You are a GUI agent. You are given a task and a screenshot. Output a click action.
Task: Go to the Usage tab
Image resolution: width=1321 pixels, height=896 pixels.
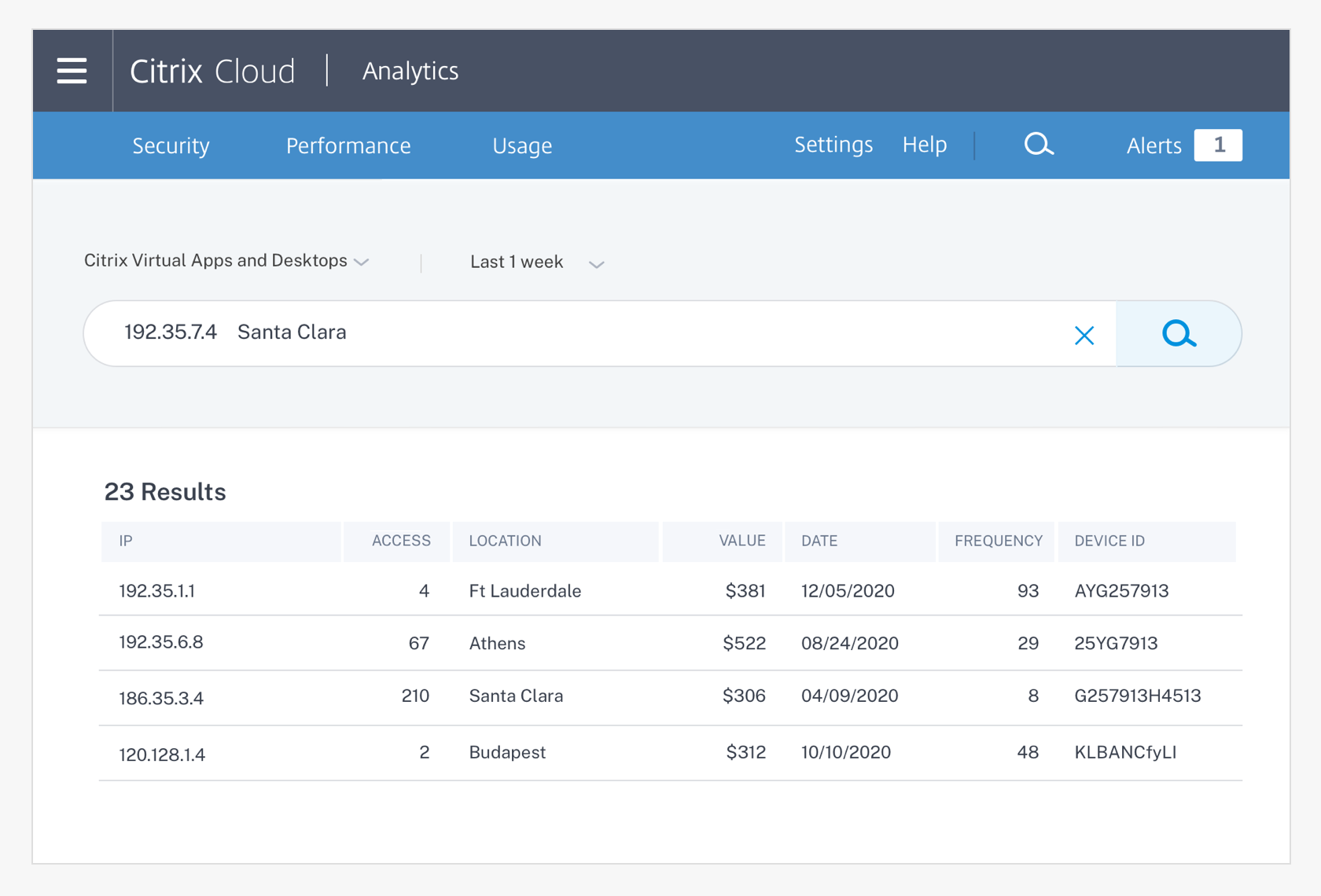(x=522, y=145)
